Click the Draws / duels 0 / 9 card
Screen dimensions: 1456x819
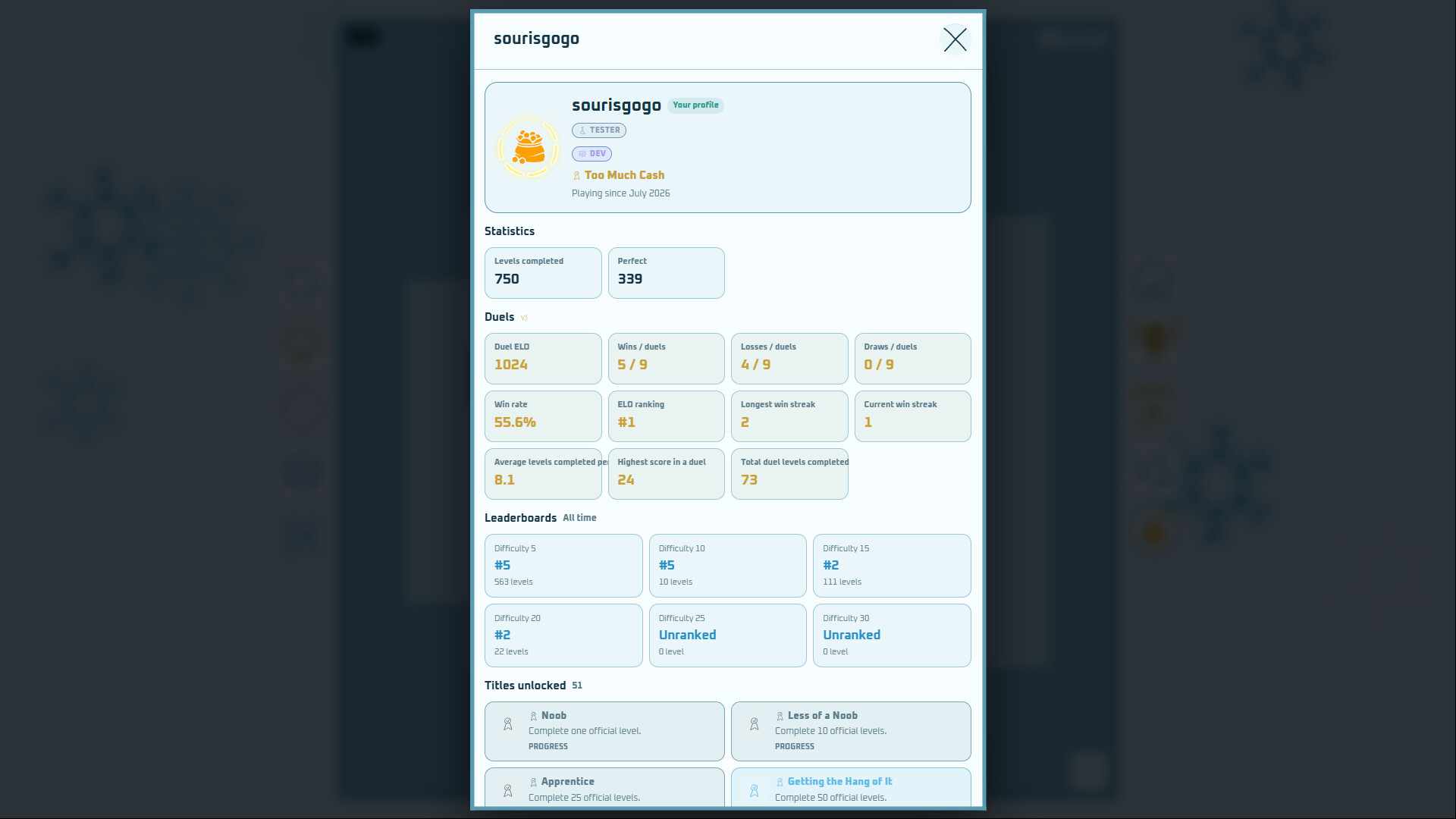(913, 359)
